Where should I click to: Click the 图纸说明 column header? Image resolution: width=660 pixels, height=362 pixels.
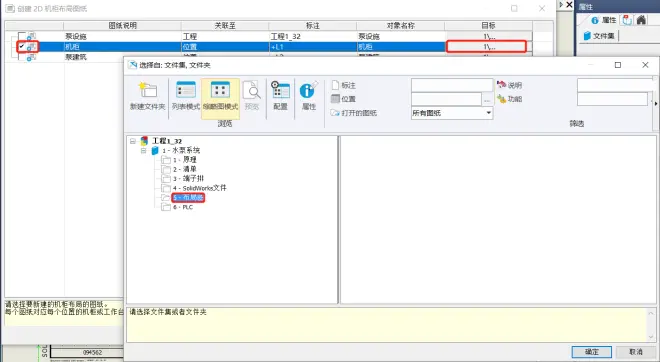point(122,26)
